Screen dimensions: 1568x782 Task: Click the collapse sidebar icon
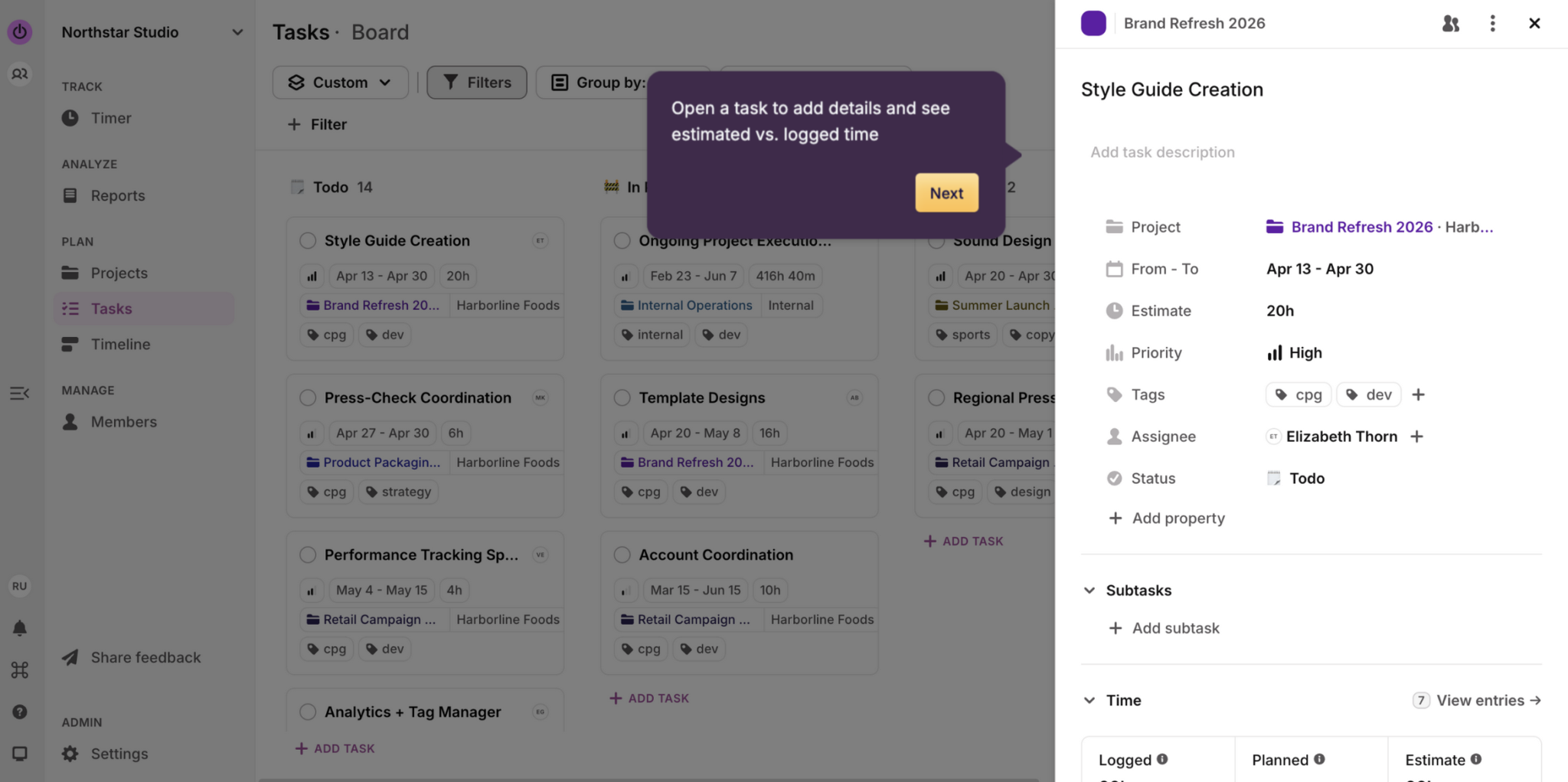pos(20,394)
